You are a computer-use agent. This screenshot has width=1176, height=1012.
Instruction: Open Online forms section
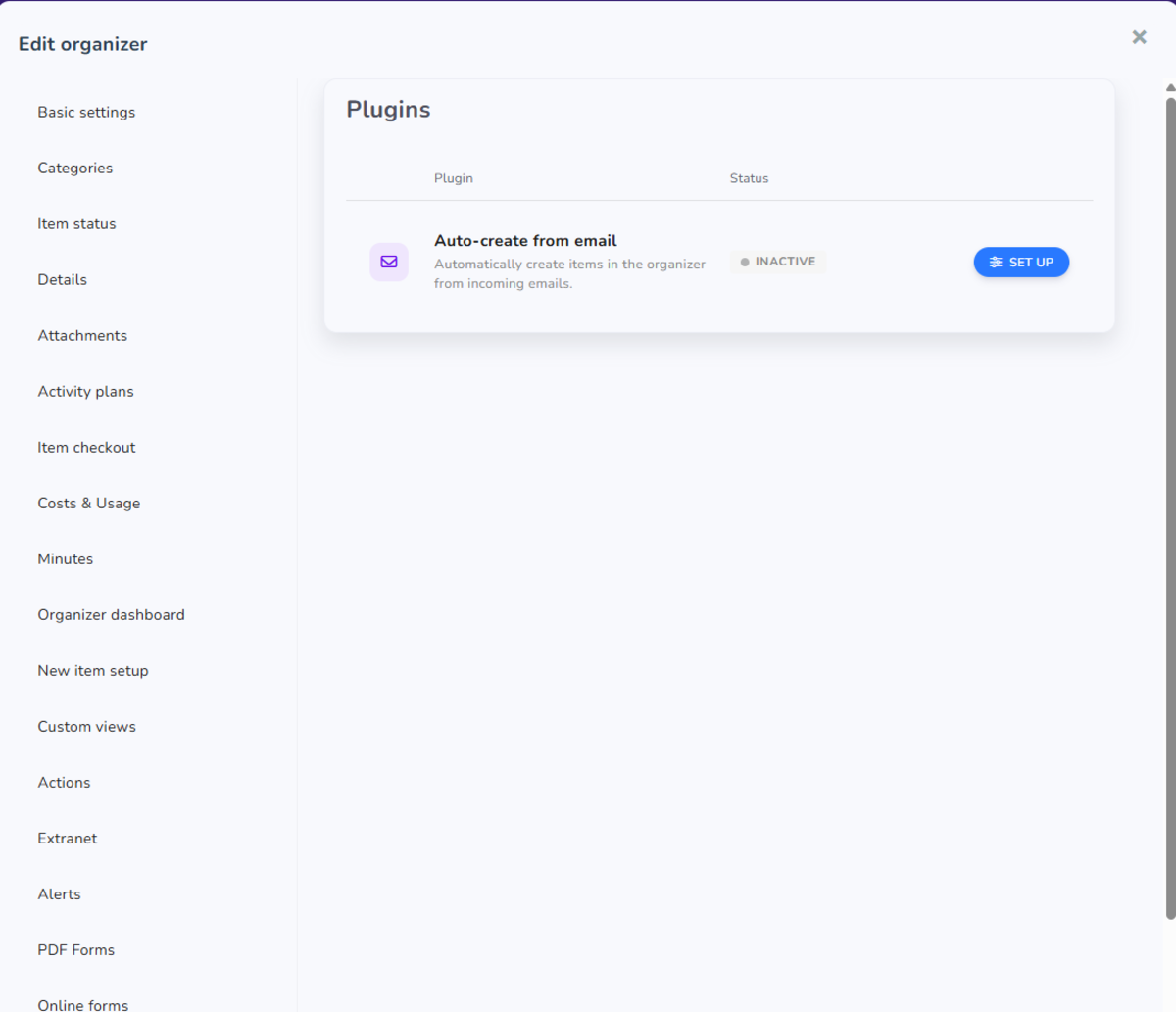point(82,1004)
